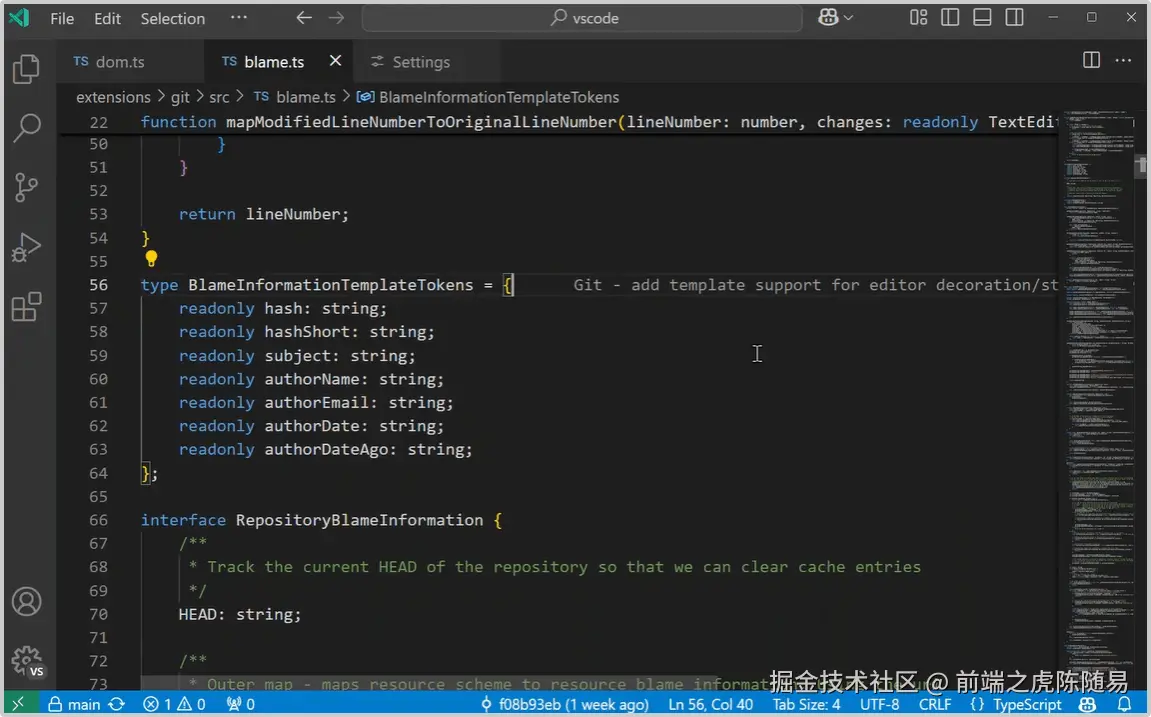Open the Source Control view
The width and height of the screenshot is (1151, 717).
[26, 187]
